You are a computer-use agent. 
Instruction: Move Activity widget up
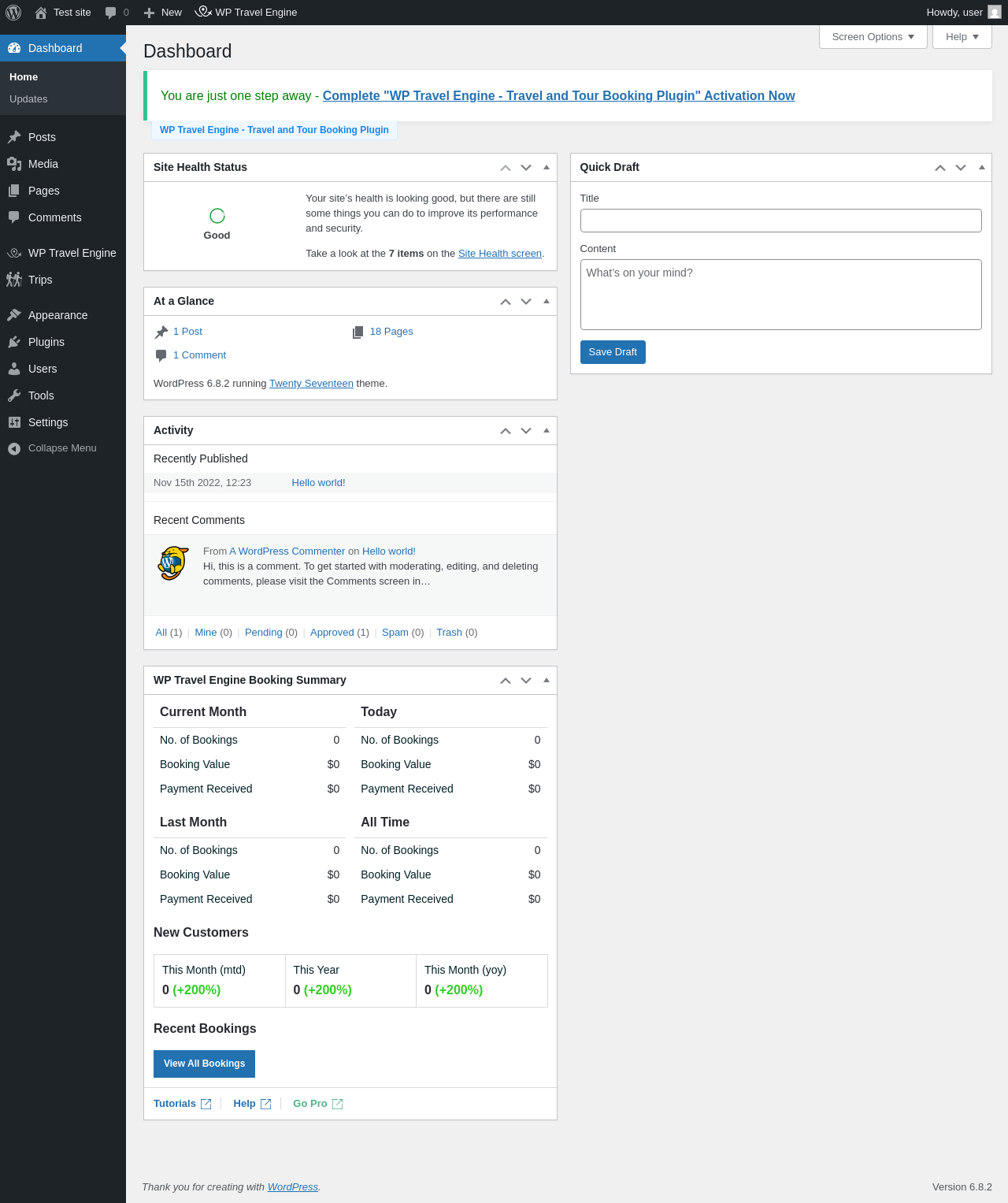tap(506, 431)
